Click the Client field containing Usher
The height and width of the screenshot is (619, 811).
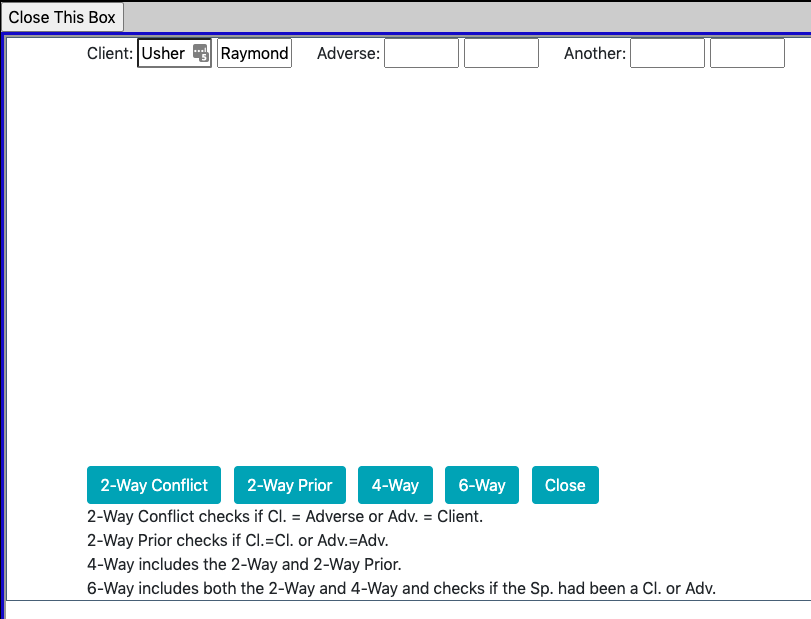tap(163, 54)
